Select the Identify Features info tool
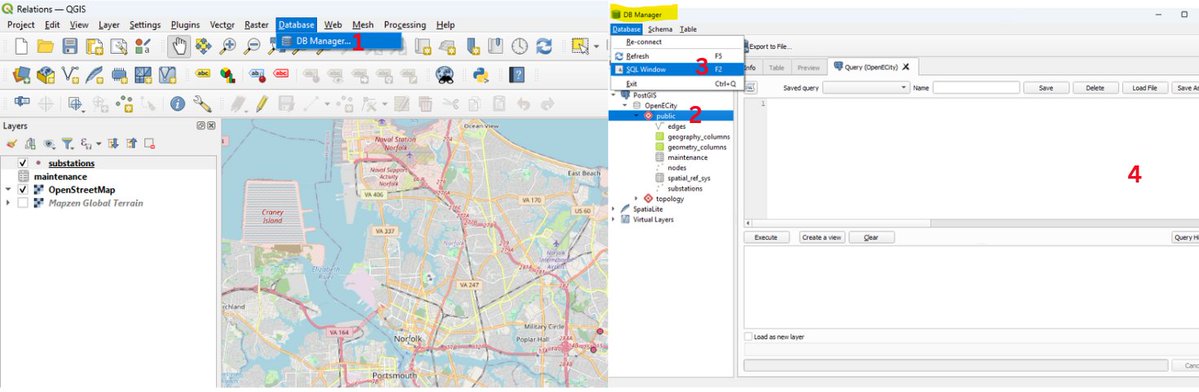 point(177,103)
